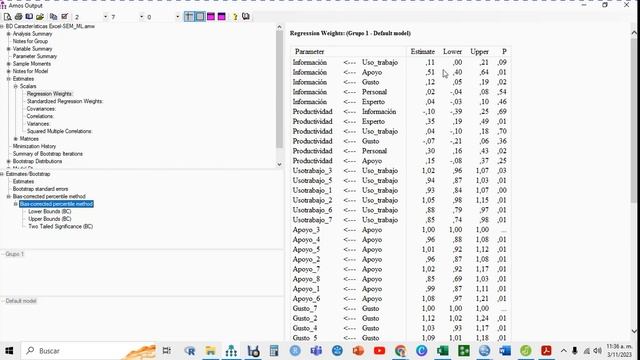Open the Windows Start menu
Viewport: 640px width, 360px height.
9,351
